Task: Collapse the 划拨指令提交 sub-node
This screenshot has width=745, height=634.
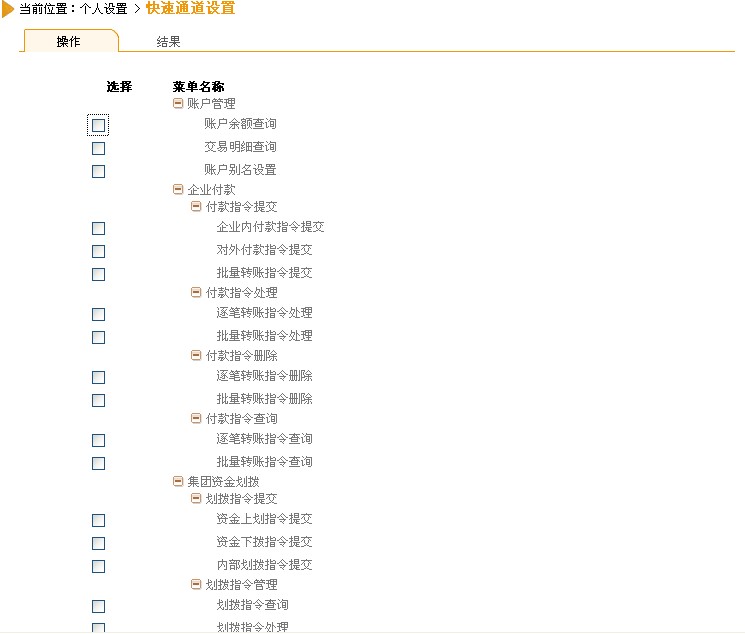Action: 196,498
